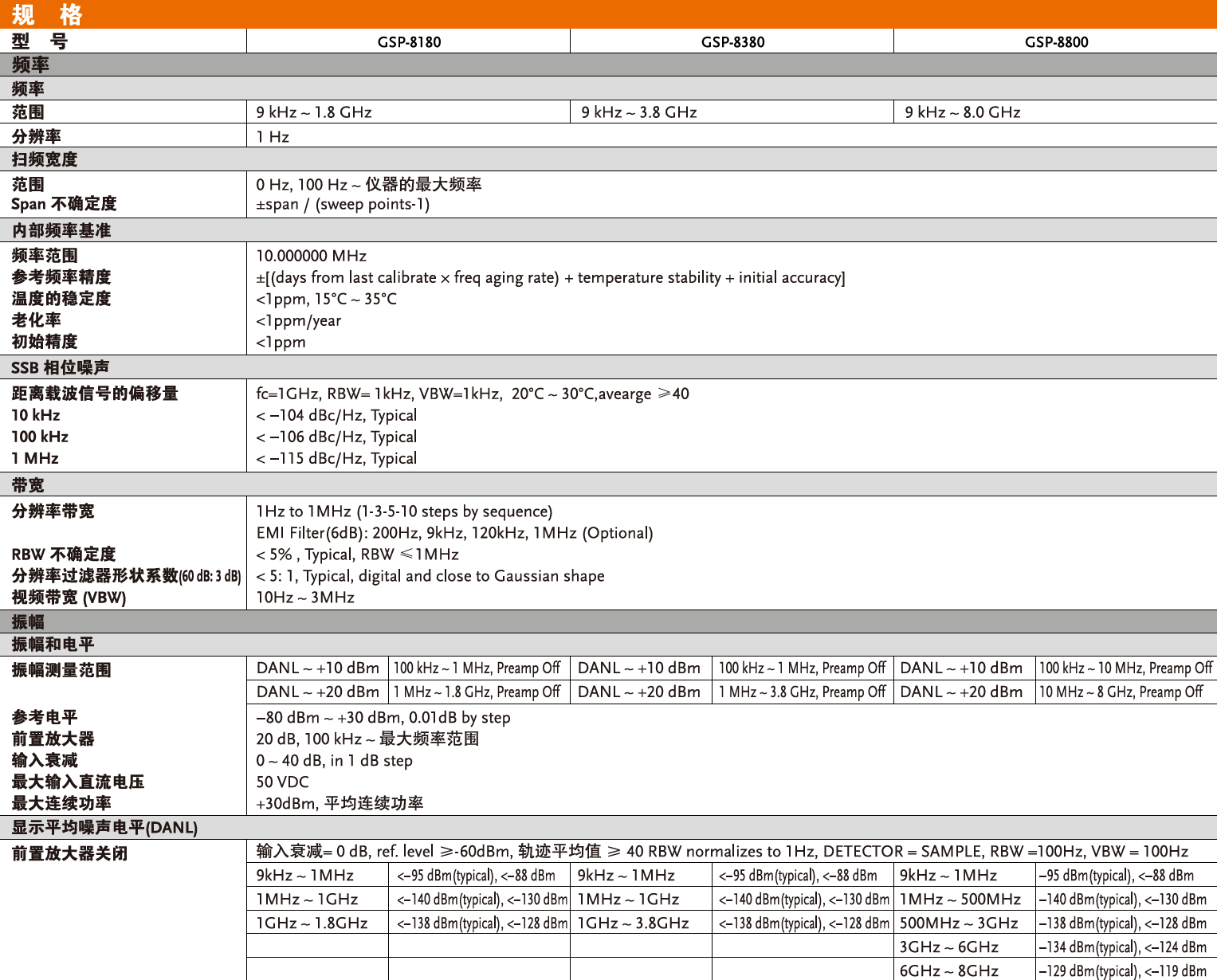Select the gray 振幅 section header
This screenshot has height=980, width=1217.
pos(608,621)
